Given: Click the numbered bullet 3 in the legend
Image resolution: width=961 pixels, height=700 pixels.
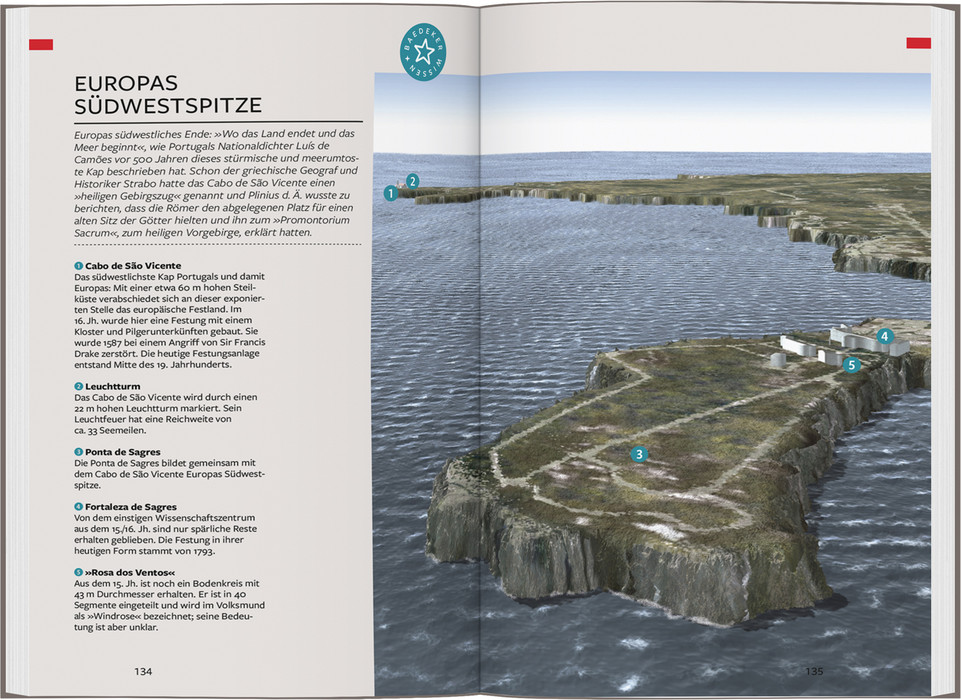Looking at the screenshot, I should pyautogui.click(x=79, y=452).
